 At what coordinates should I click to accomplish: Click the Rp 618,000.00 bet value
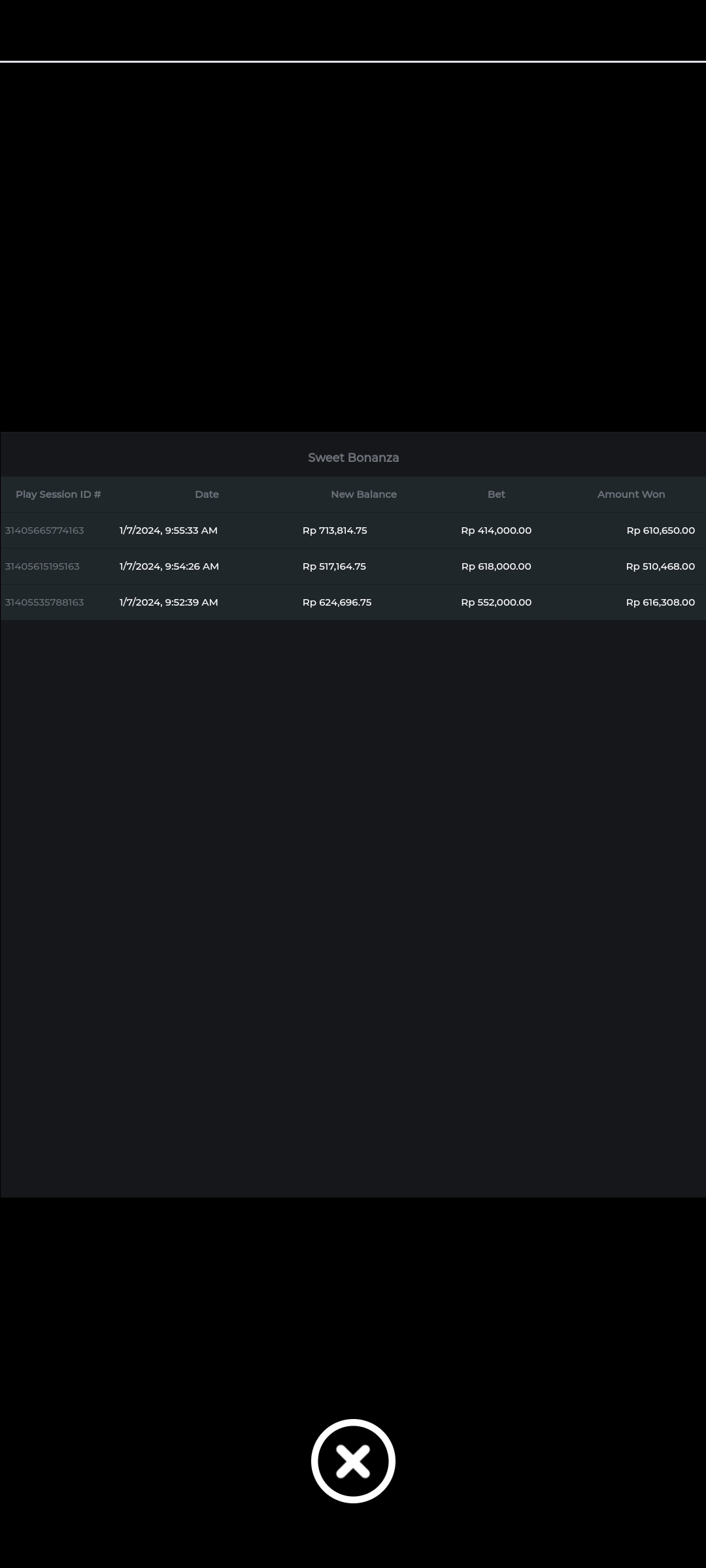pyautogui.click(x=496, y=566)
